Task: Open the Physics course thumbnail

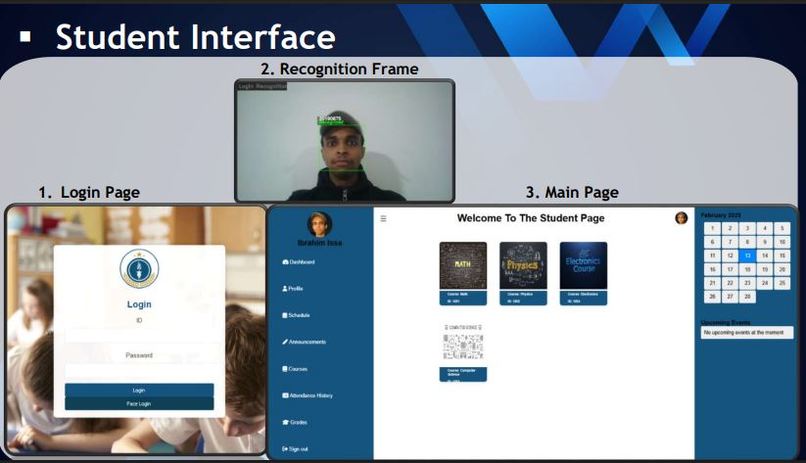Action: pyautogui.click(x=523, y=266)
